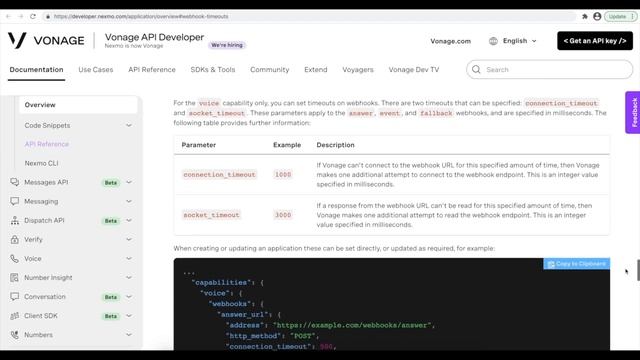Reload the page
This screenshot has width=640, height=360.
point(33,16)
